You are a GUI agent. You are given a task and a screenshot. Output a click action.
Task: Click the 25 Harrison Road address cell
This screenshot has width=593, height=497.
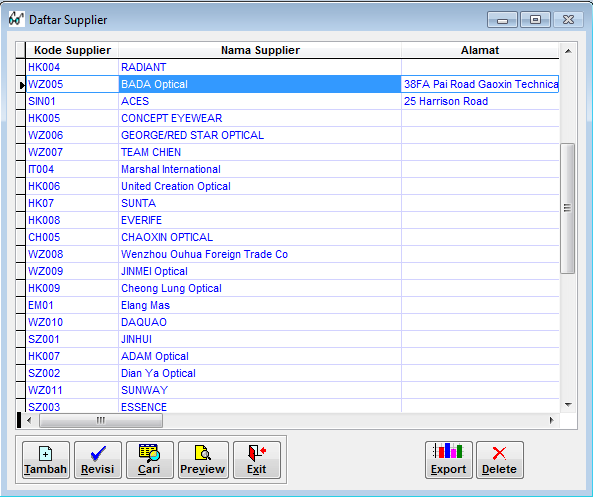pos(480,101)
